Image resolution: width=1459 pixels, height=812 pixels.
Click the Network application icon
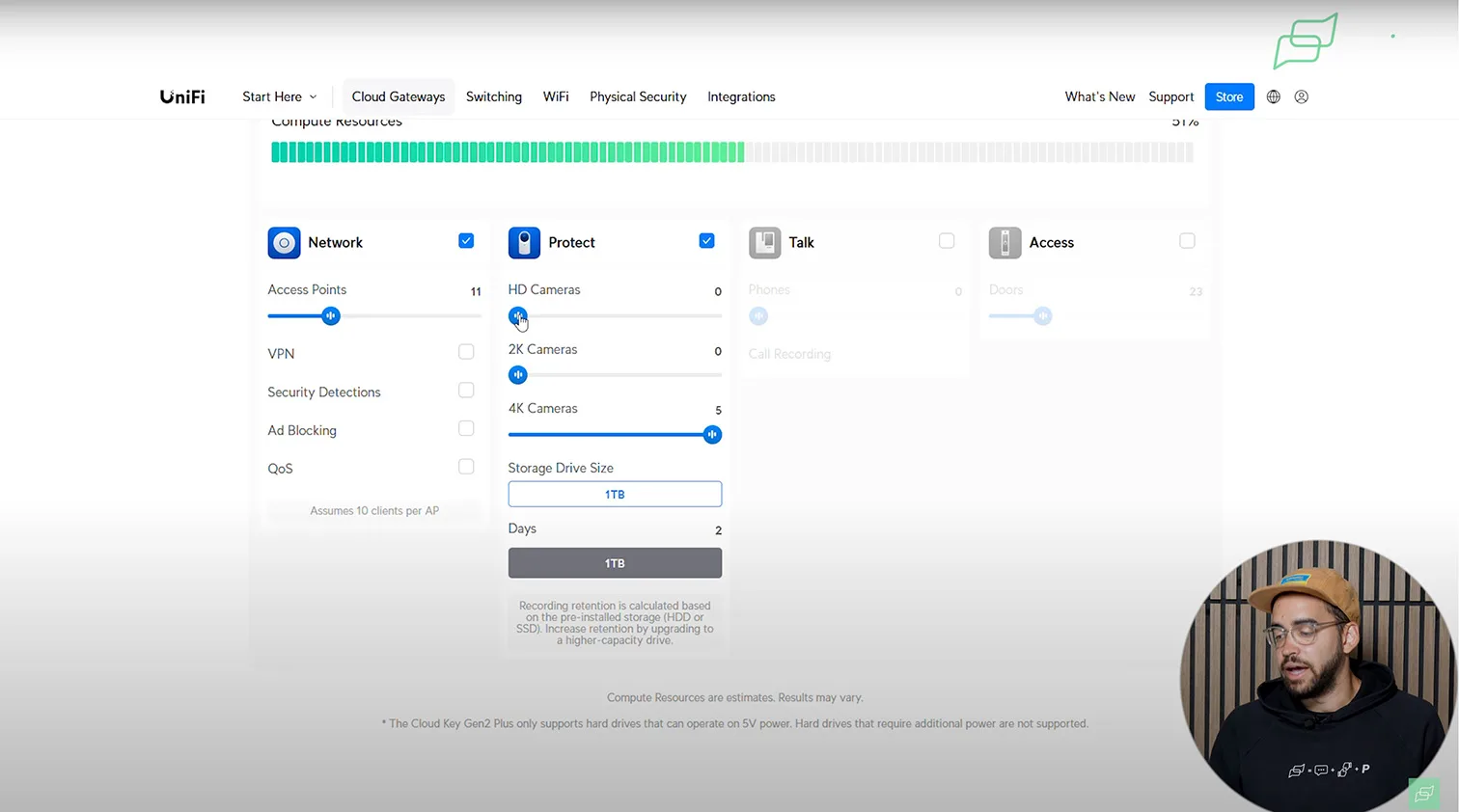pyautogui.click(x=284, y=243)
